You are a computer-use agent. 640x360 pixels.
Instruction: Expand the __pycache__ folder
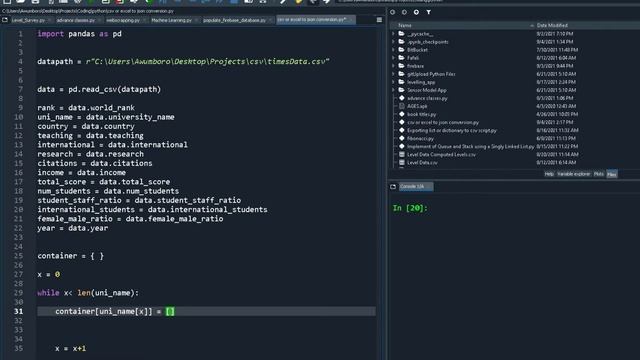click(393, 34)
